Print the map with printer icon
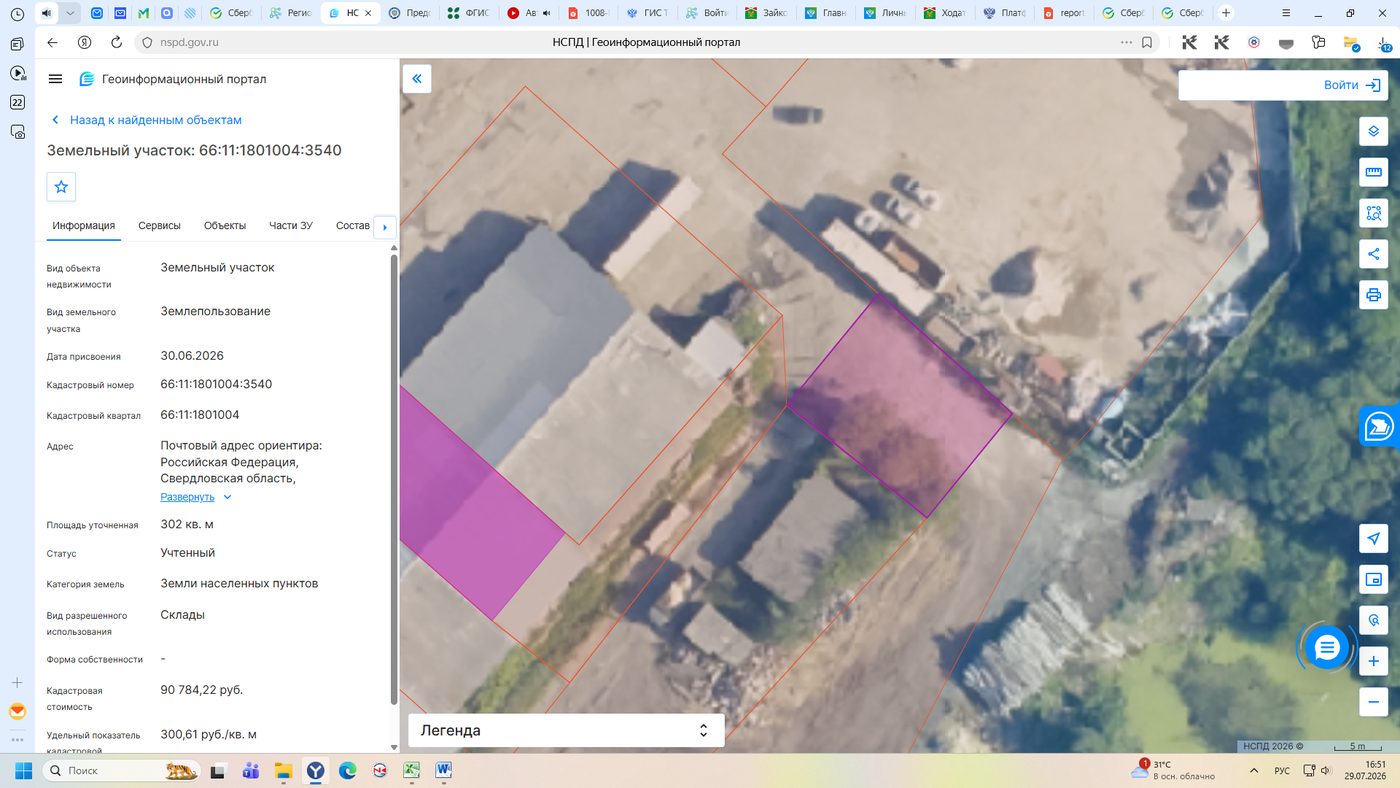Image resolution: width=1400 pixels, height=788 pixels. coord(1373,295)
